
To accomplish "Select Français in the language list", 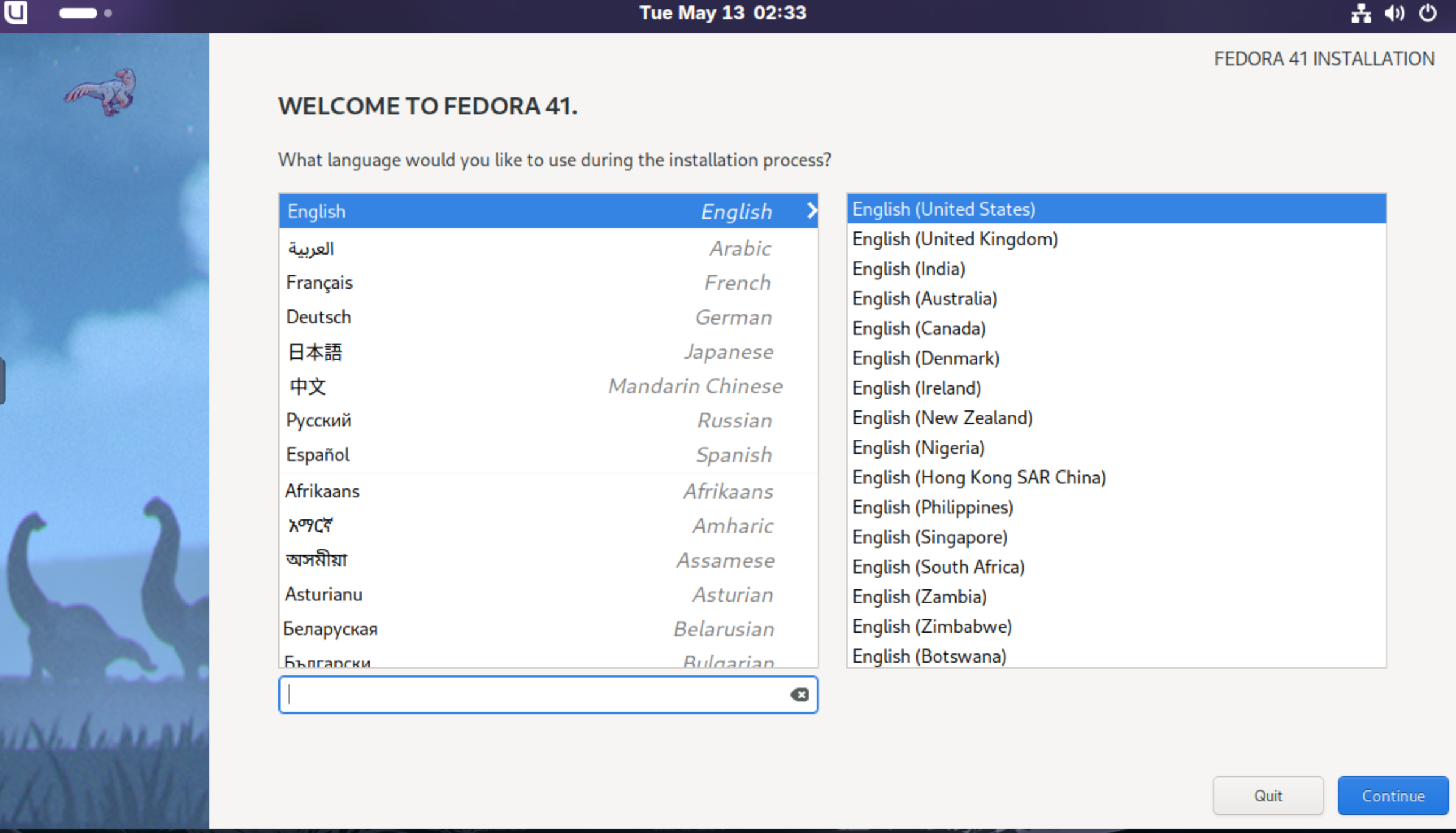I will 547,283.
